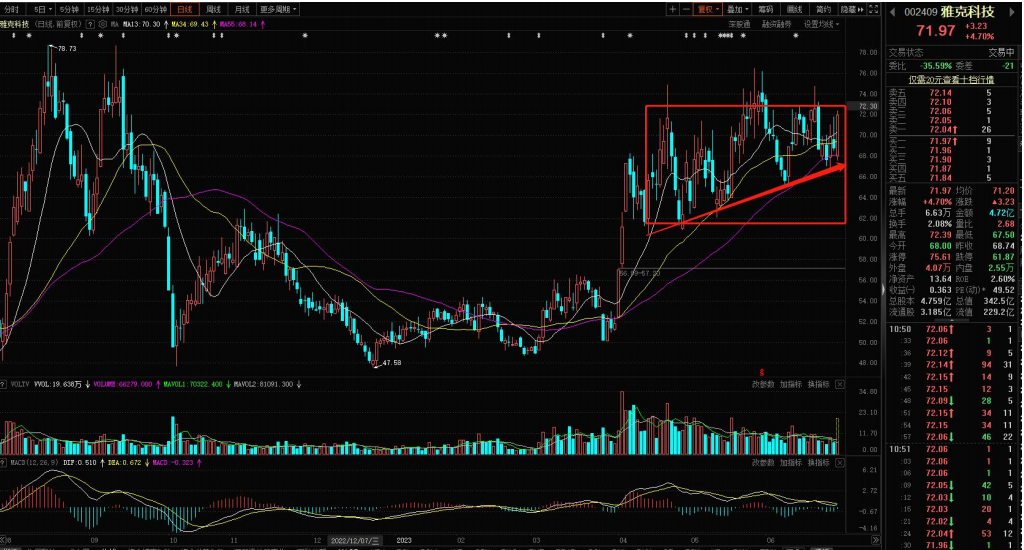The width and height of the screenshot is (1024, 550).
Task: Click the zoom out minus icon
Action: tap(686, 9)
